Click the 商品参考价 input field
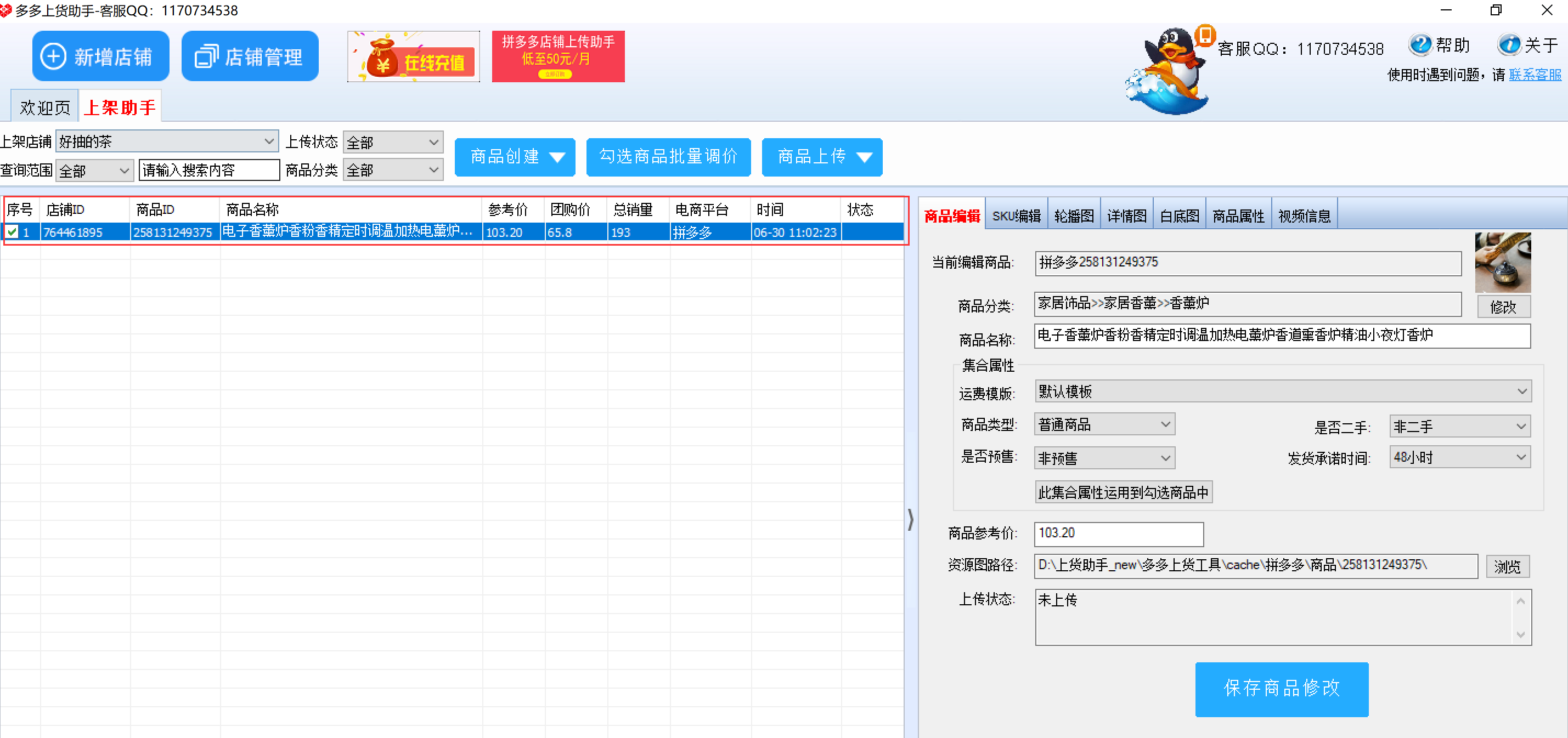 point(1118,533)
